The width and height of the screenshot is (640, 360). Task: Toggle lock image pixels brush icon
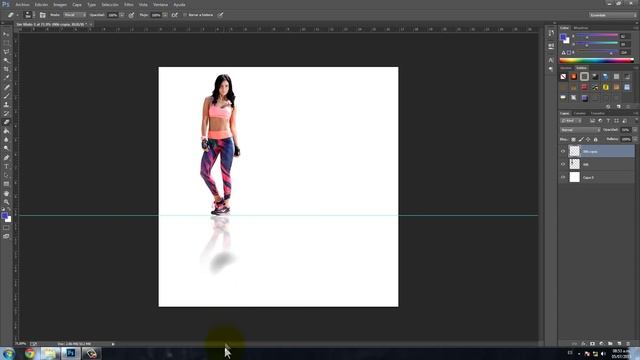point(581,140)
